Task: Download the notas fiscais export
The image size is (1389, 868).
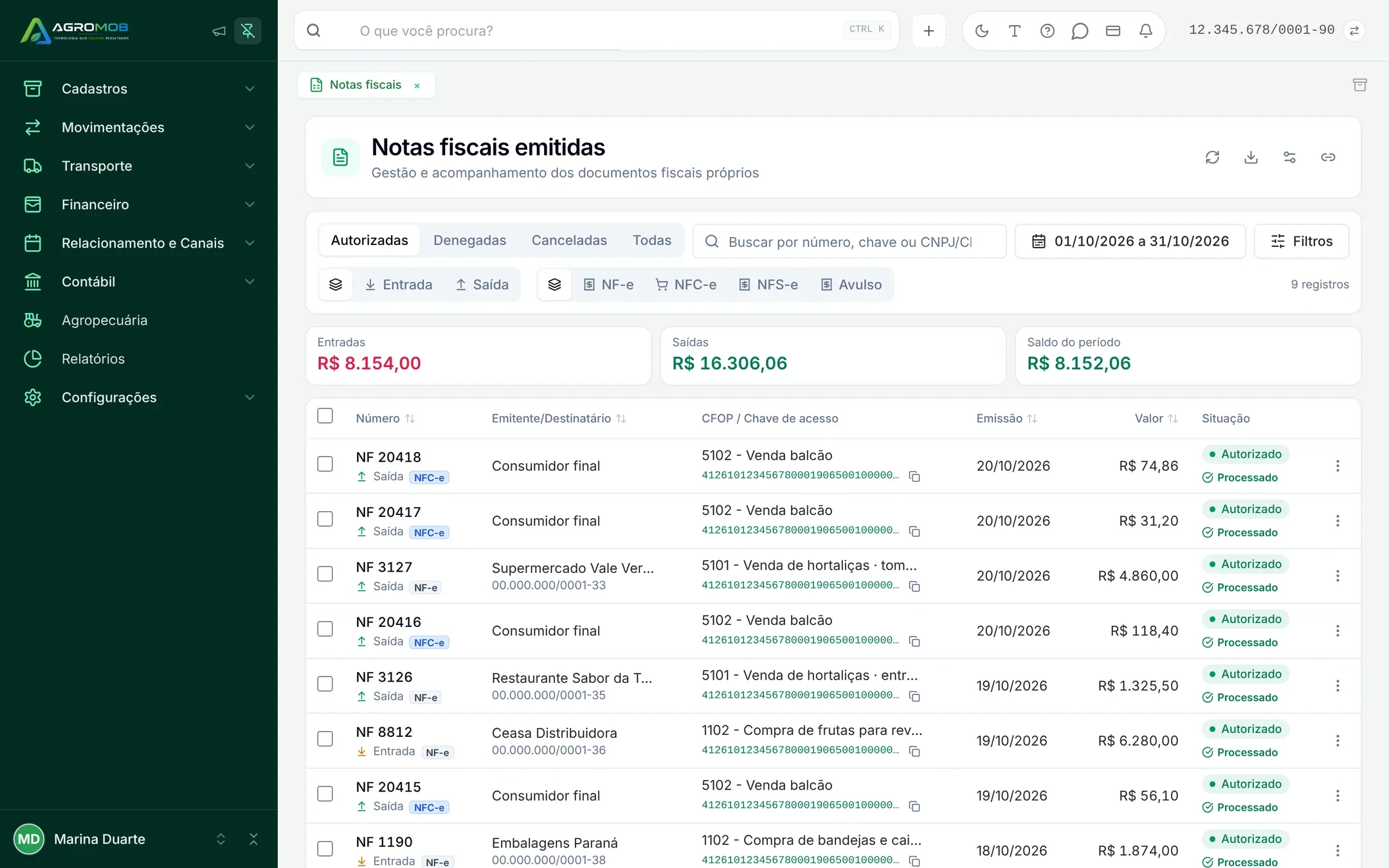Action: 1251,158
